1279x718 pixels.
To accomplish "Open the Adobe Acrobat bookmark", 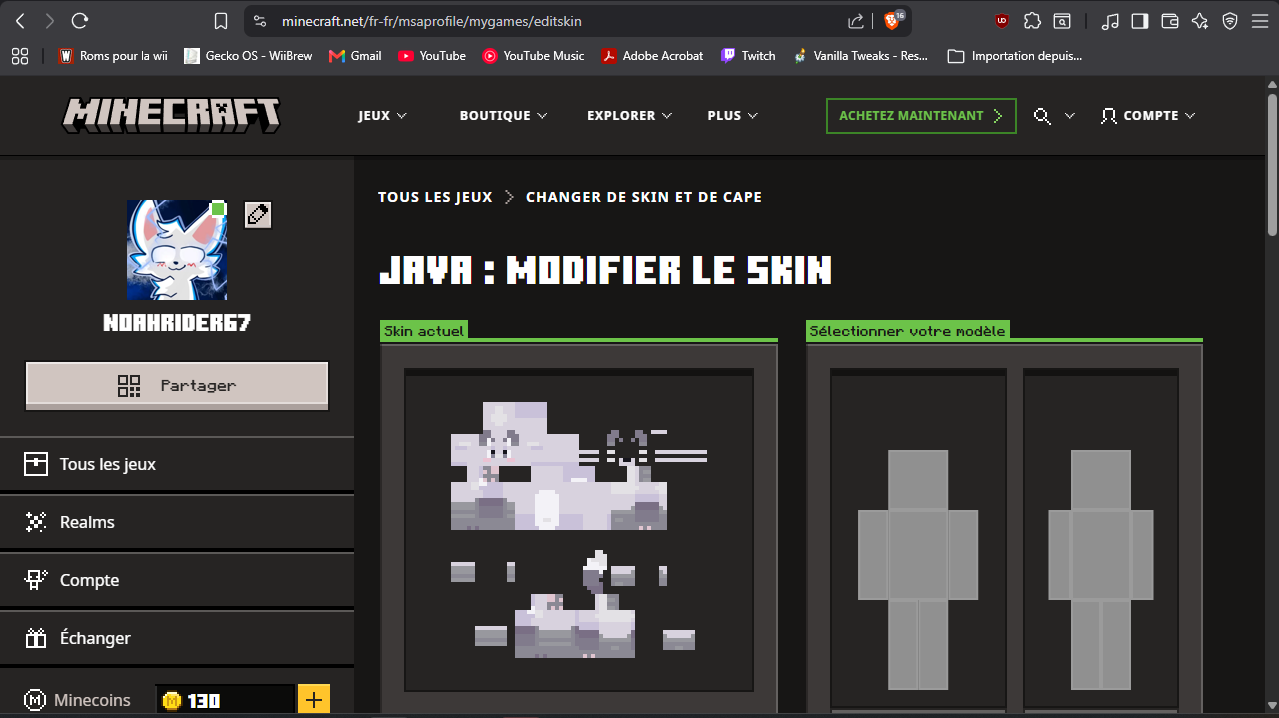I will tap(652, 56).
